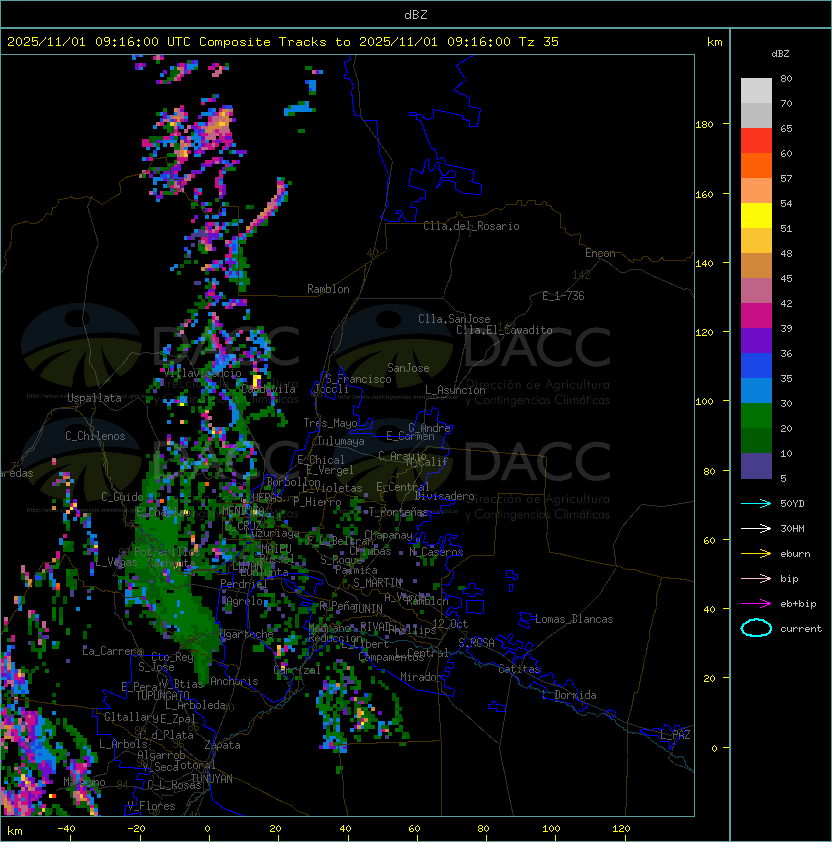Pick the light blue 35 dBZ swatch

[x=756, y=390]
